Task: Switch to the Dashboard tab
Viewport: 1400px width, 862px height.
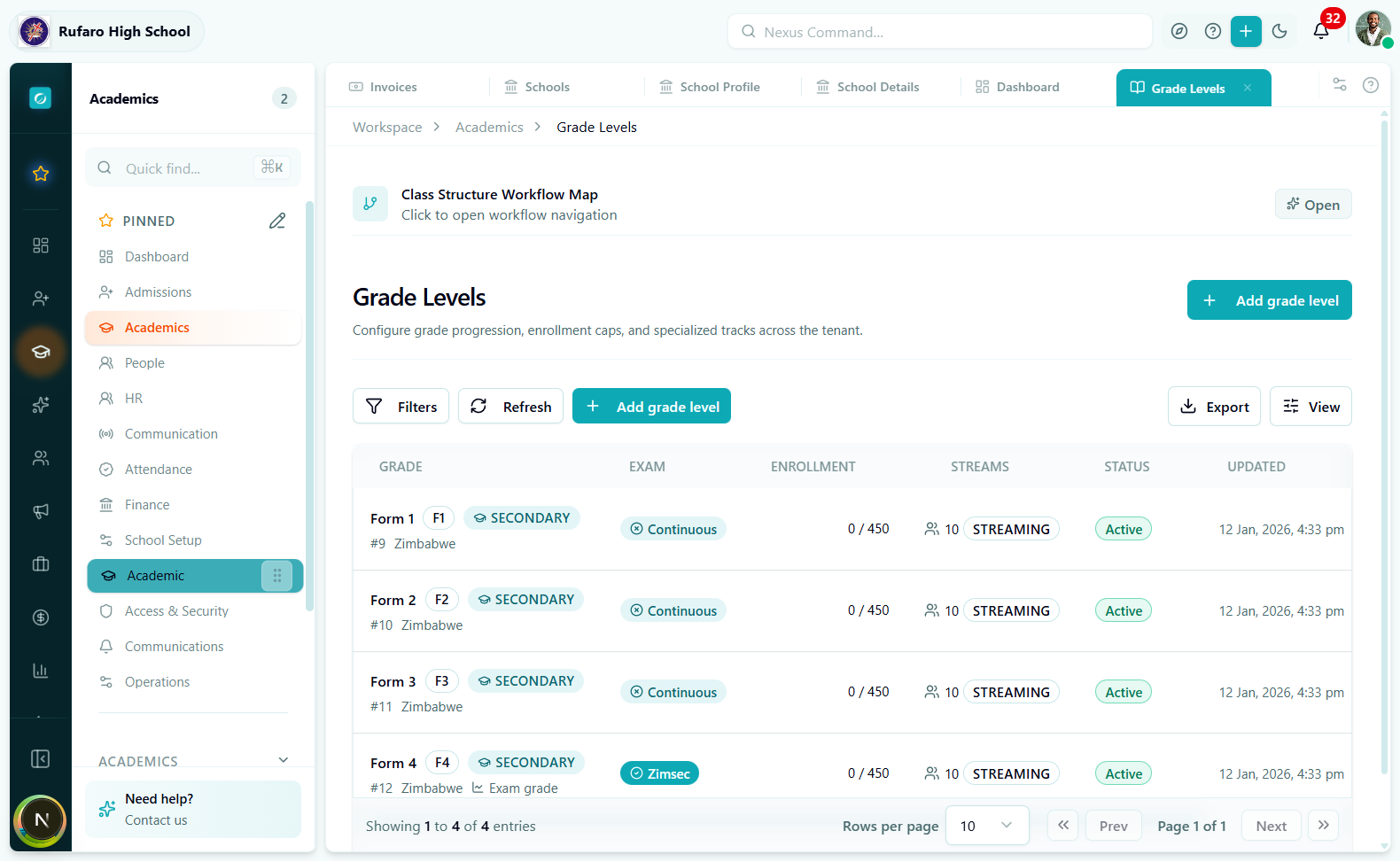Action: pyautogui.click(x=1017, y=87)
